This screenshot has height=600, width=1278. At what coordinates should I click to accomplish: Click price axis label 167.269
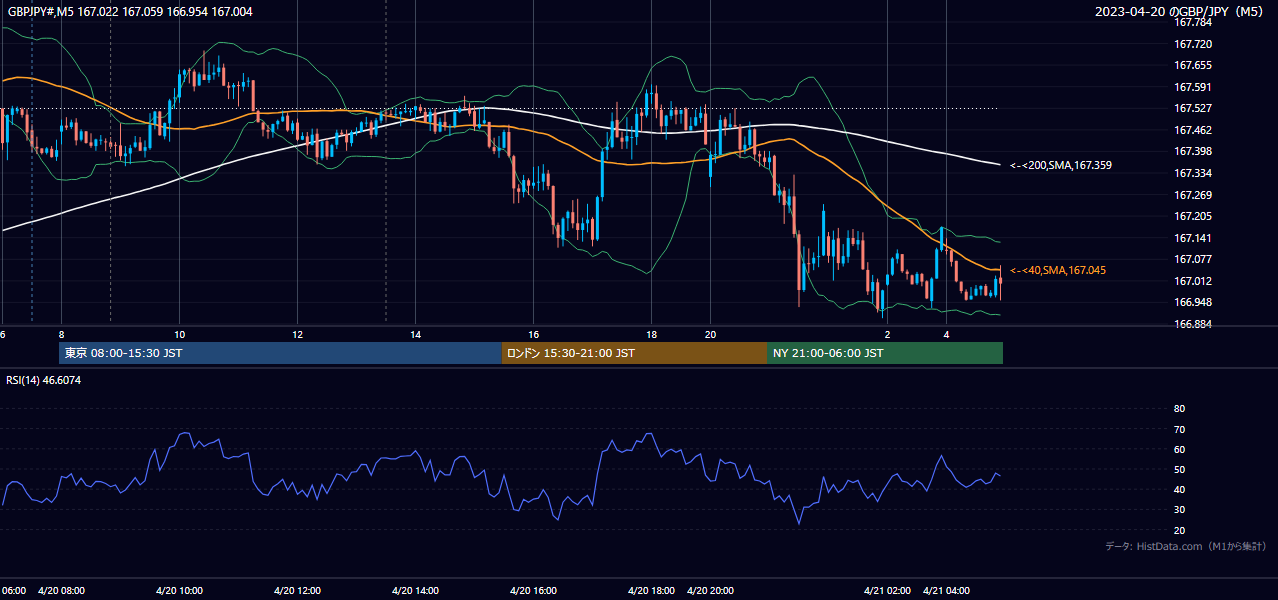[1192, 195]
